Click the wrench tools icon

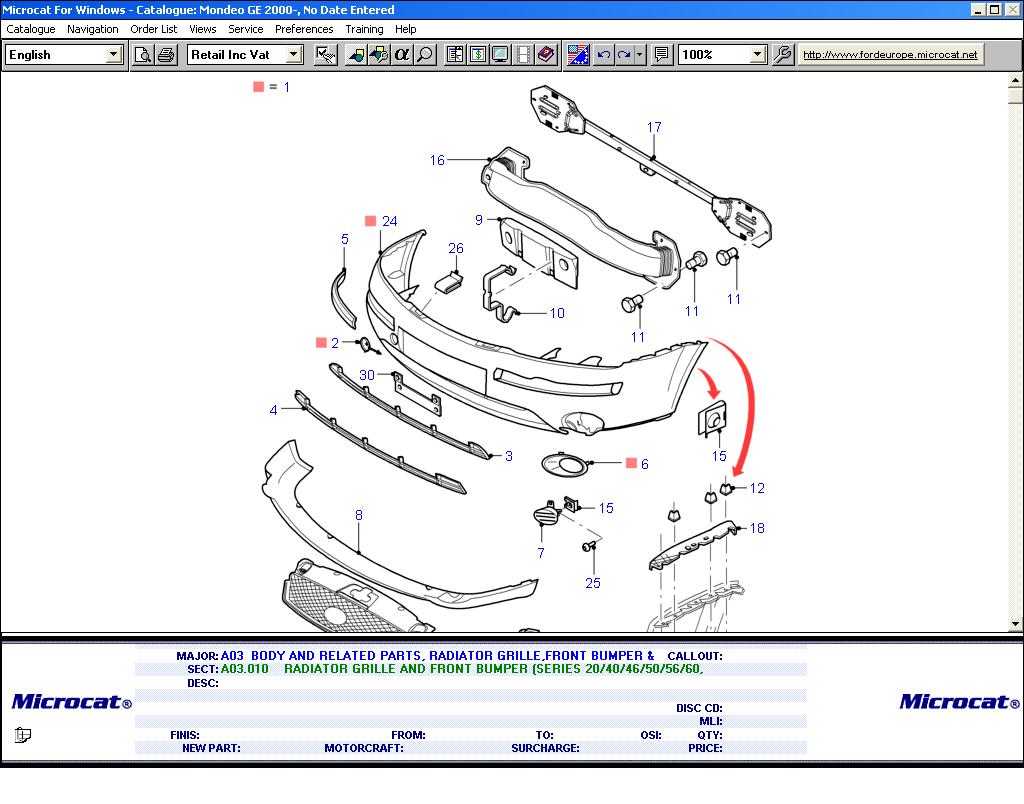click(783, 55)
